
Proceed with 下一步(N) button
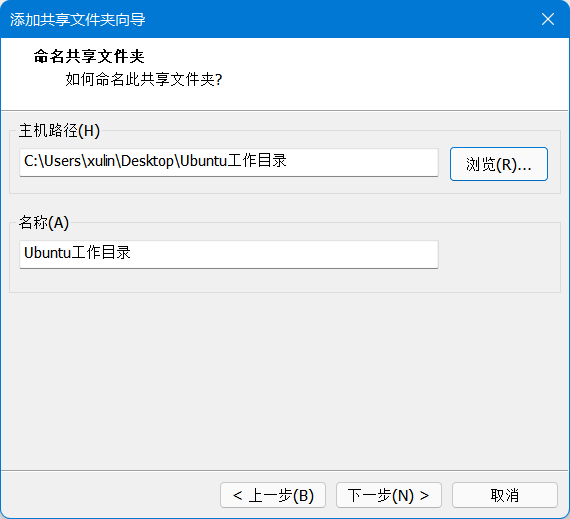coord(389,495)
